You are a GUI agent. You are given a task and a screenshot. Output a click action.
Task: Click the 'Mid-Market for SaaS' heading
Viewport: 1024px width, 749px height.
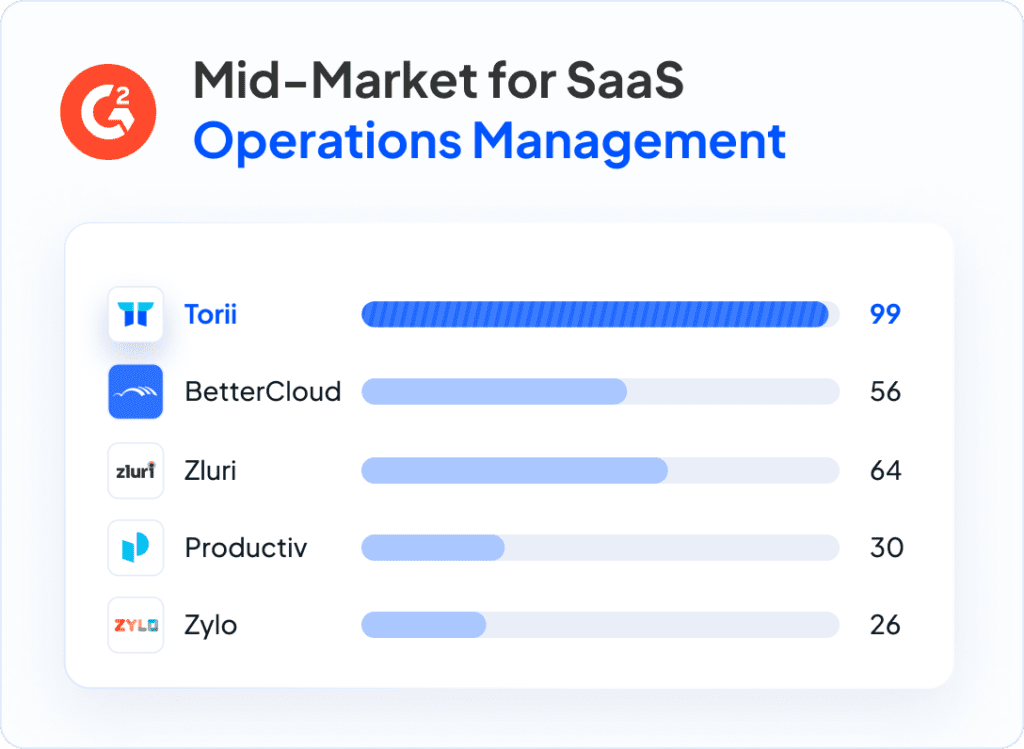pyautogui.click(x=439, y=80)
